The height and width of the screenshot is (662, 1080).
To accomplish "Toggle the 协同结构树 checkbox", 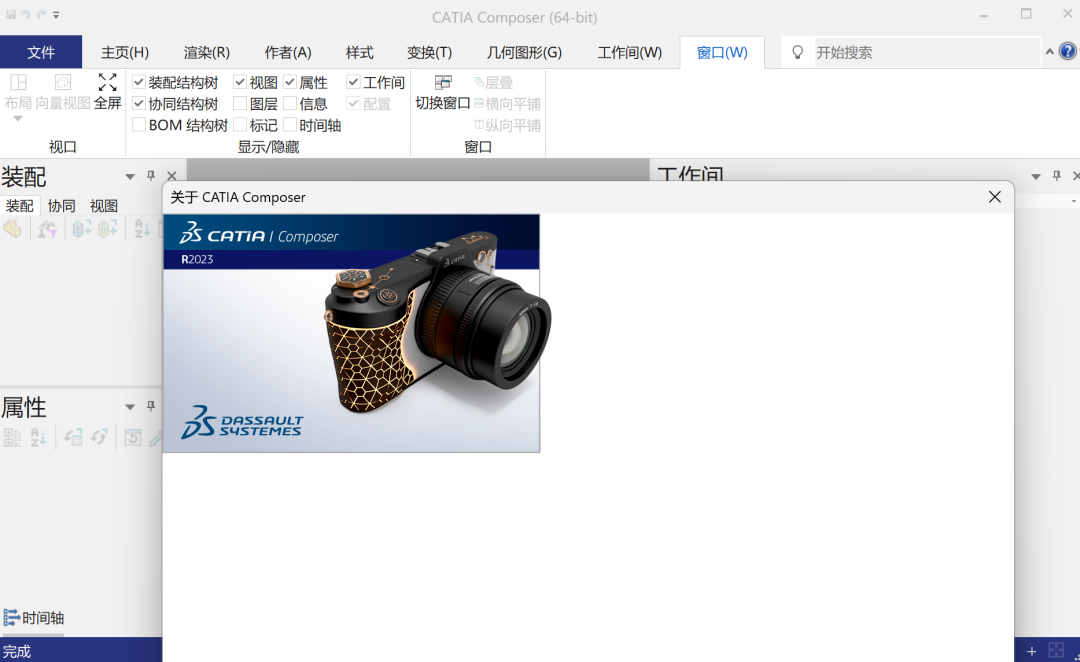I will click(139, 103).
